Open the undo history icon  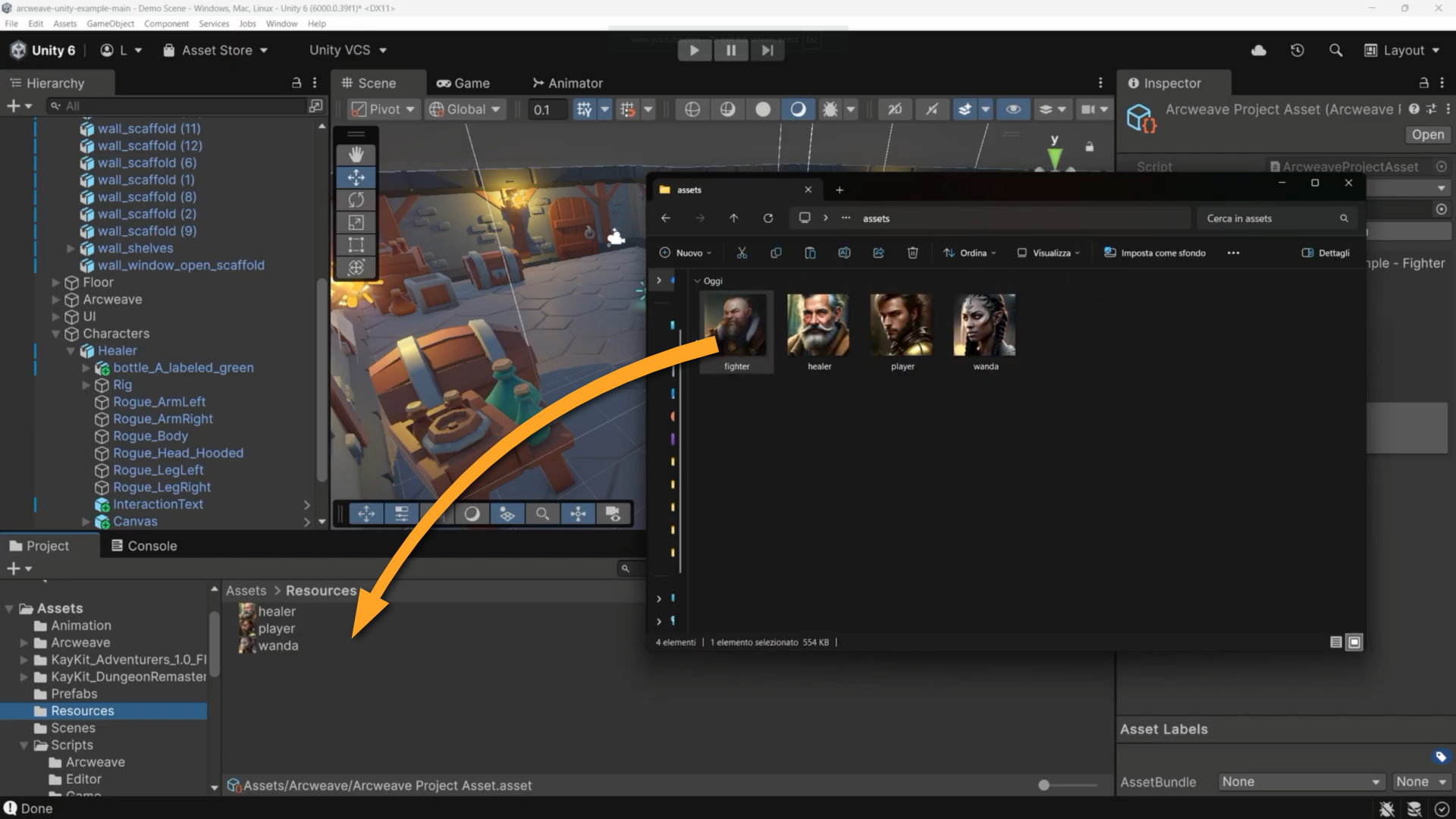[x=1298, y=50]
